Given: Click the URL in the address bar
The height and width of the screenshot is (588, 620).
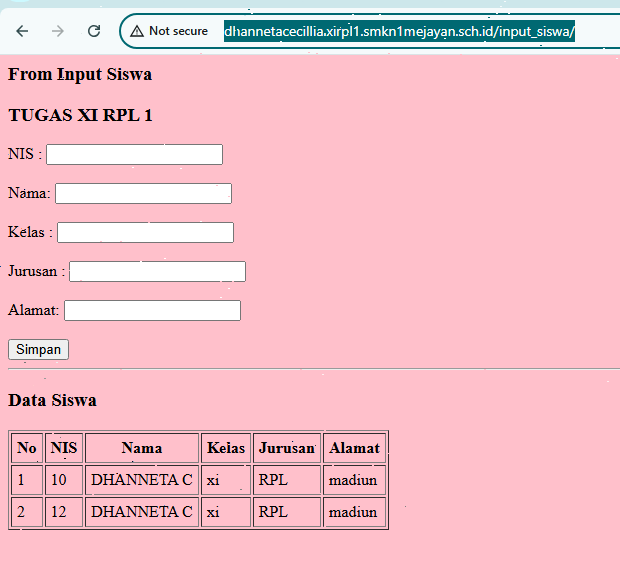Looking at the screenshot, I should [398, 31].
